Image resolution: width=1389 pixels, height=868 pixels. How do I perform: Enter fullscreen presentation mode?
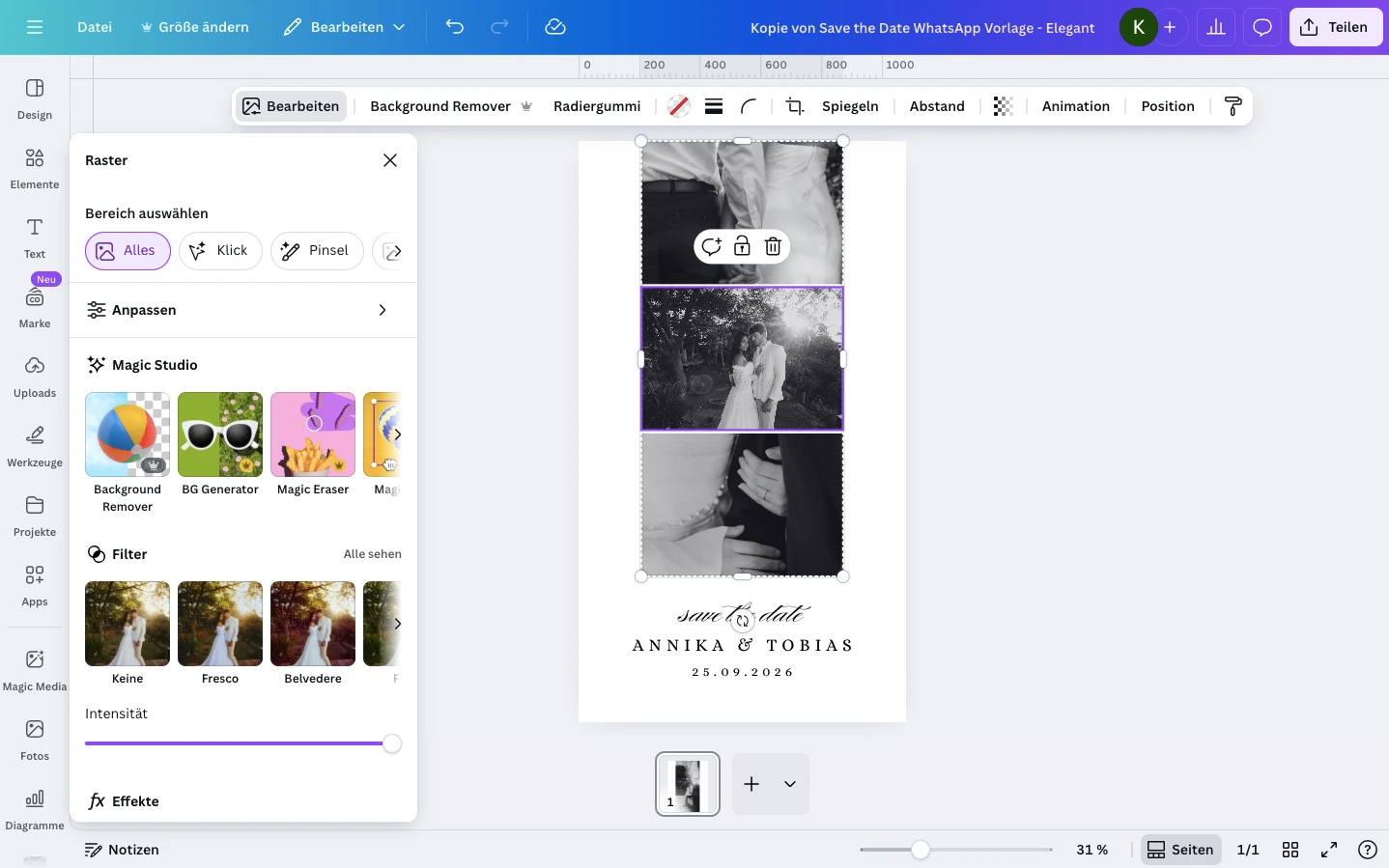(1329, 850)
